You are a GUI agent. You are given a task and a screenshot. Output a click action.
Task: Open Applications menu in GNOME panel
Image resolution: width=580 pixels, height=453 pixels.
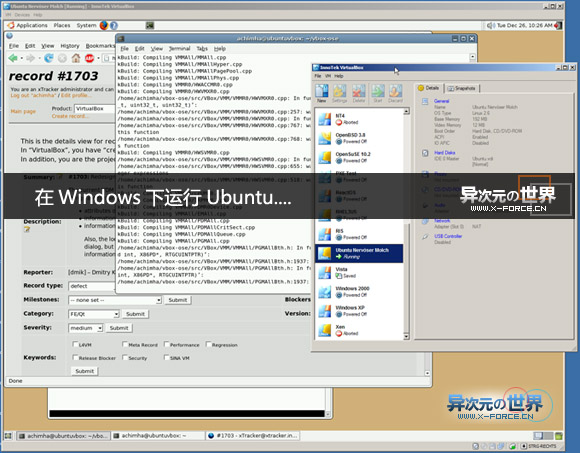pos(32,25)
